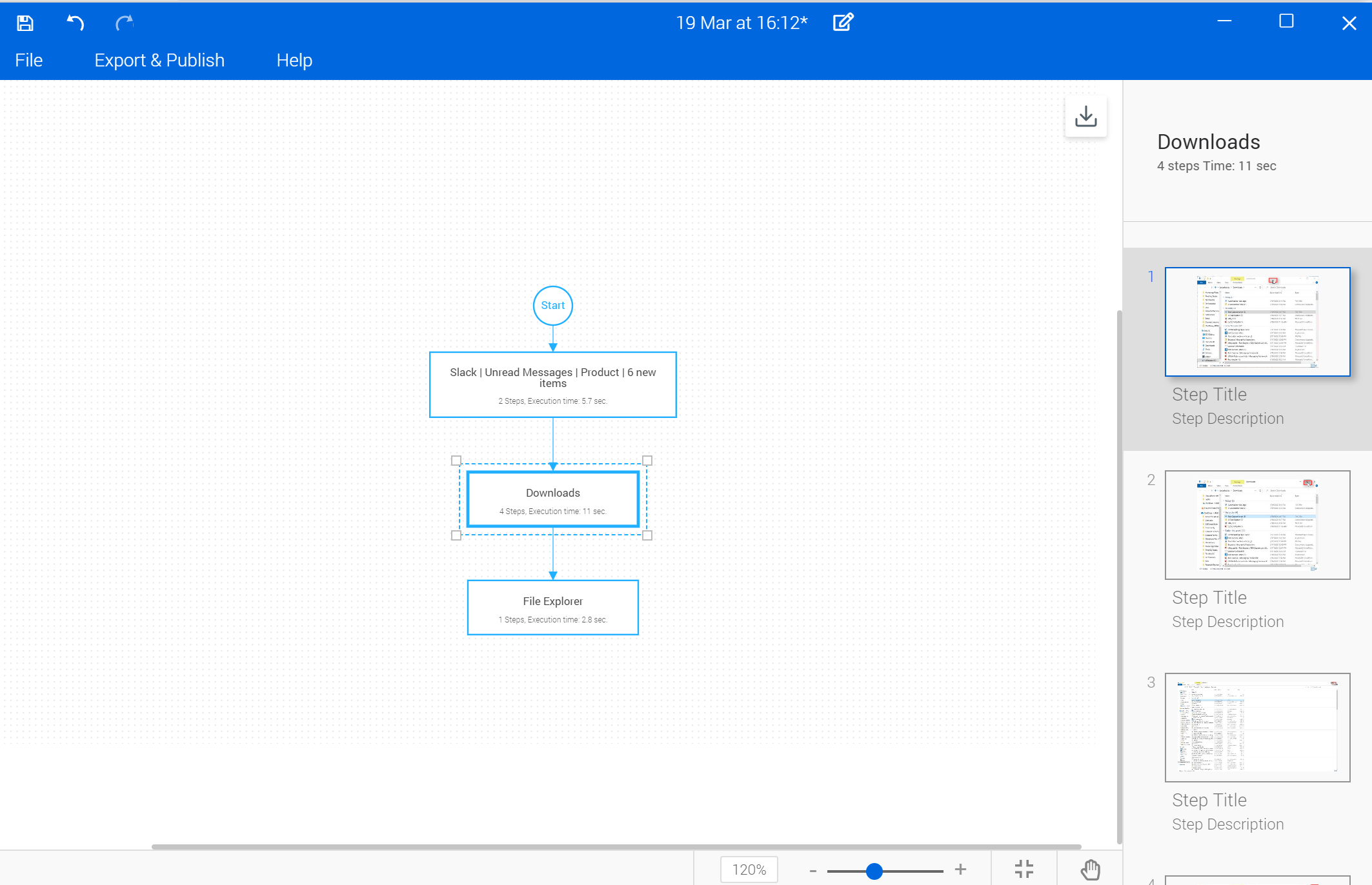Open step 2 thumbnail in the panel
Image resolution: width=1372 pixels, height=885 pixels.
click(x=1257, y=525)
